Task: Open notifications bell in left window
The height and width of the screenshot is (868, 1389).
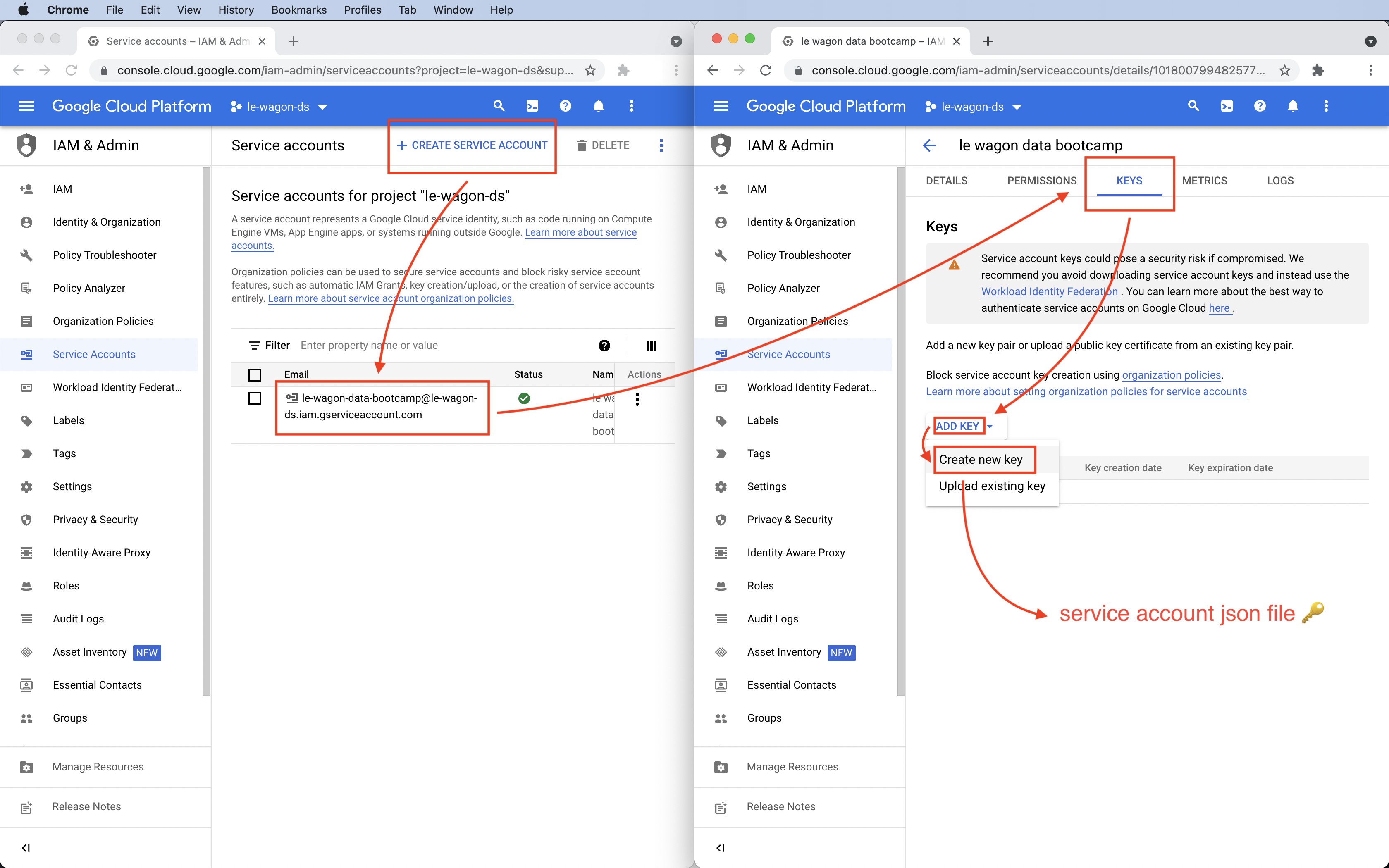Action: 598,106
